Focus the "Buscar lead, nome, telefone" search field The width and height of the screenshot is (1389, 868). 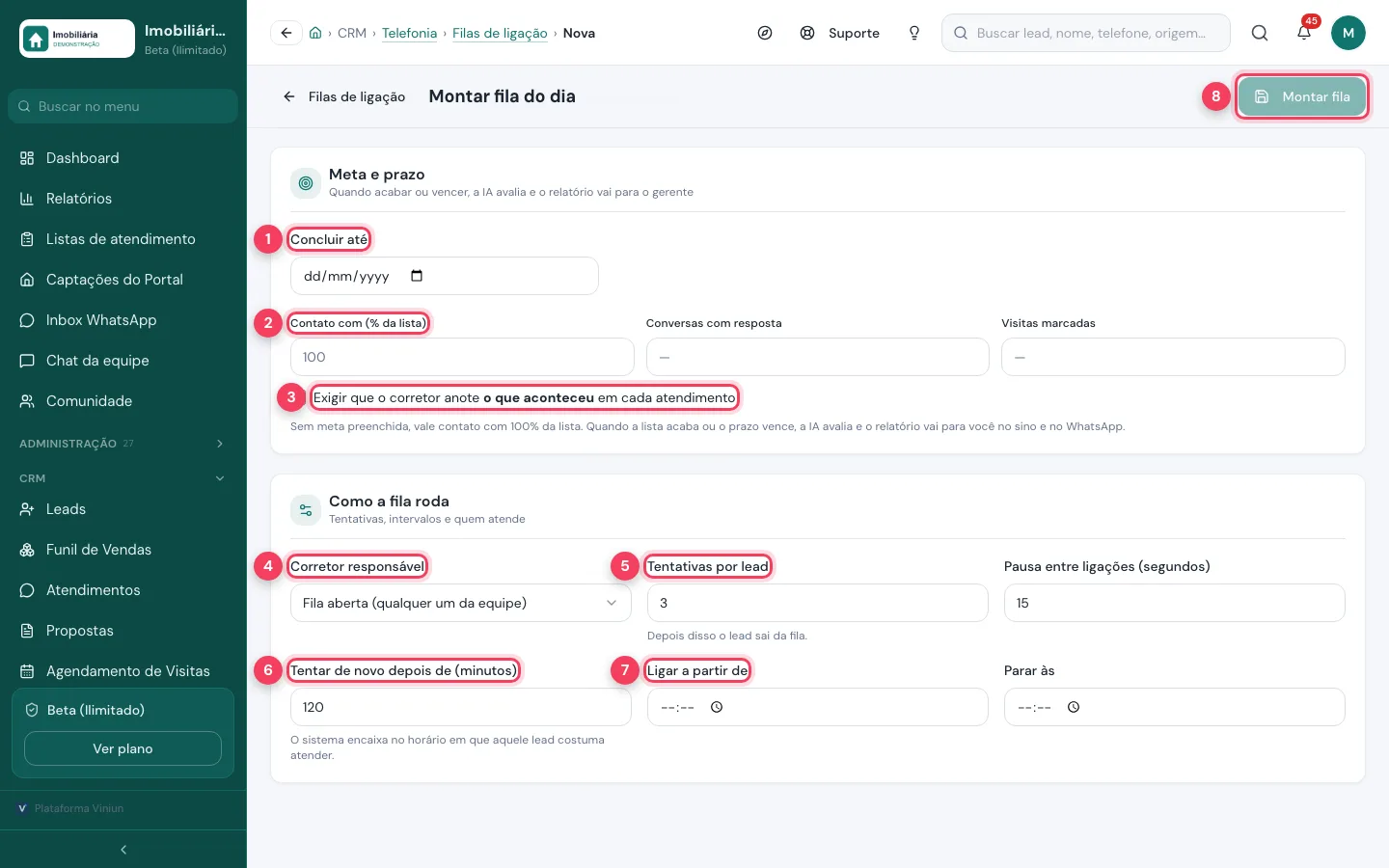tap(1086, 33)
